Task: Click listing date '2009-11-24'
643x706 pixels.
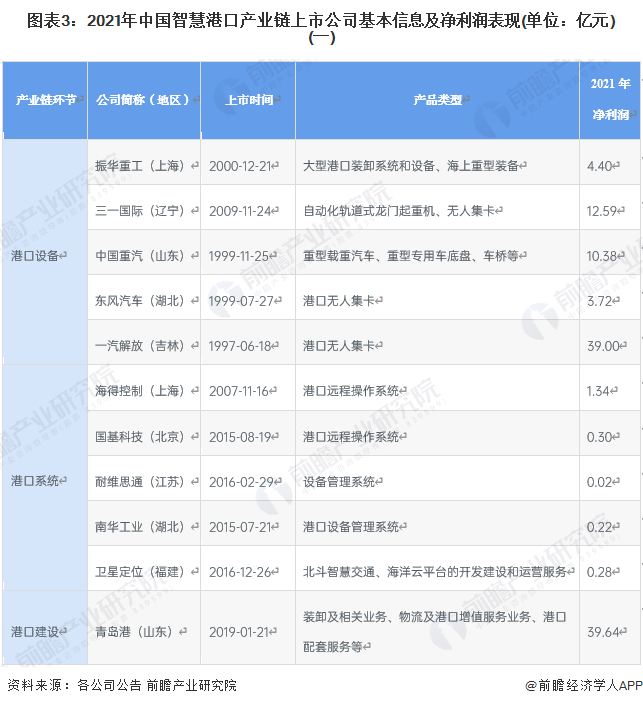Action: point(240,211)
